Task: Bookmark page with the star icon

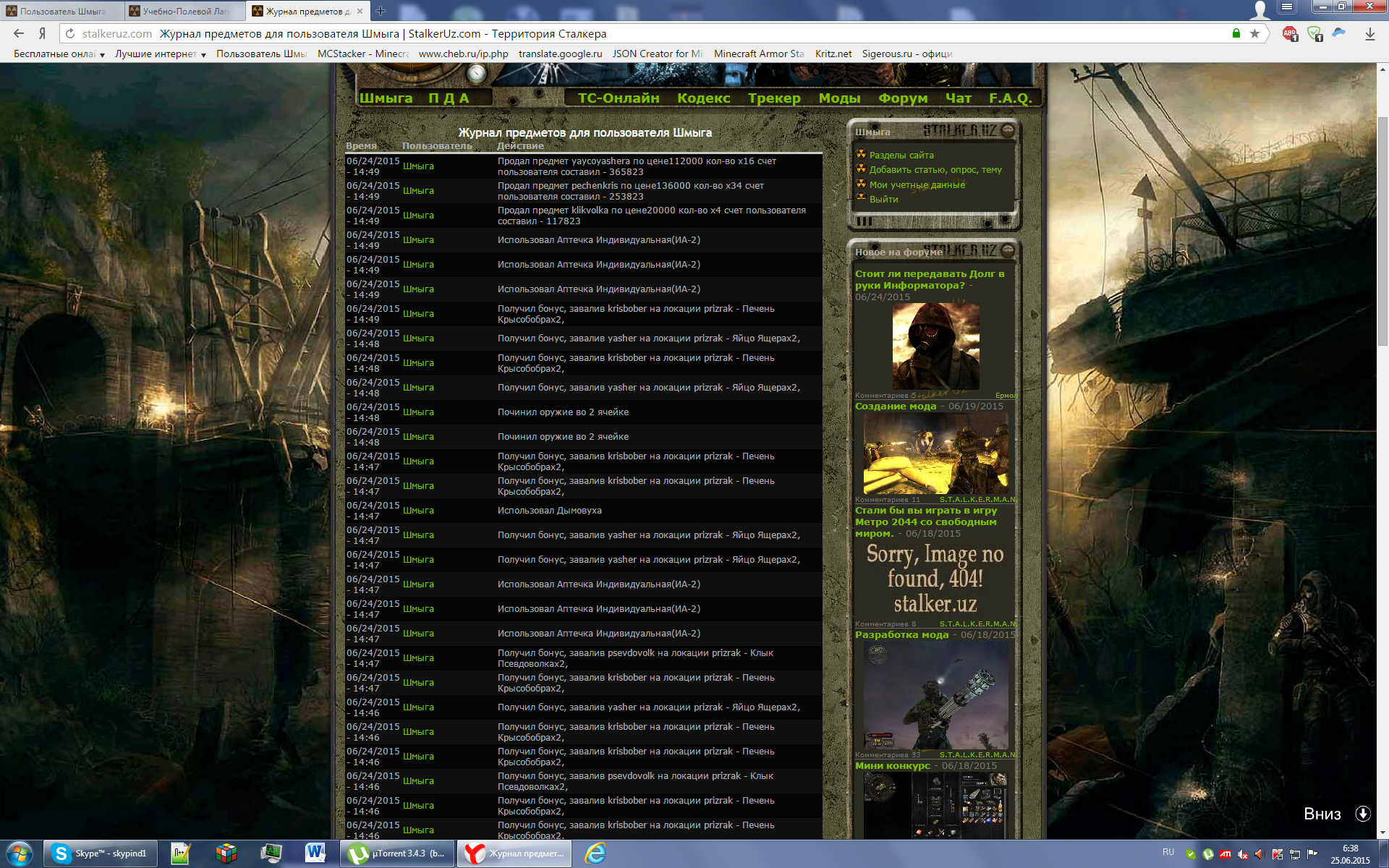Action: pos(1254,33)
